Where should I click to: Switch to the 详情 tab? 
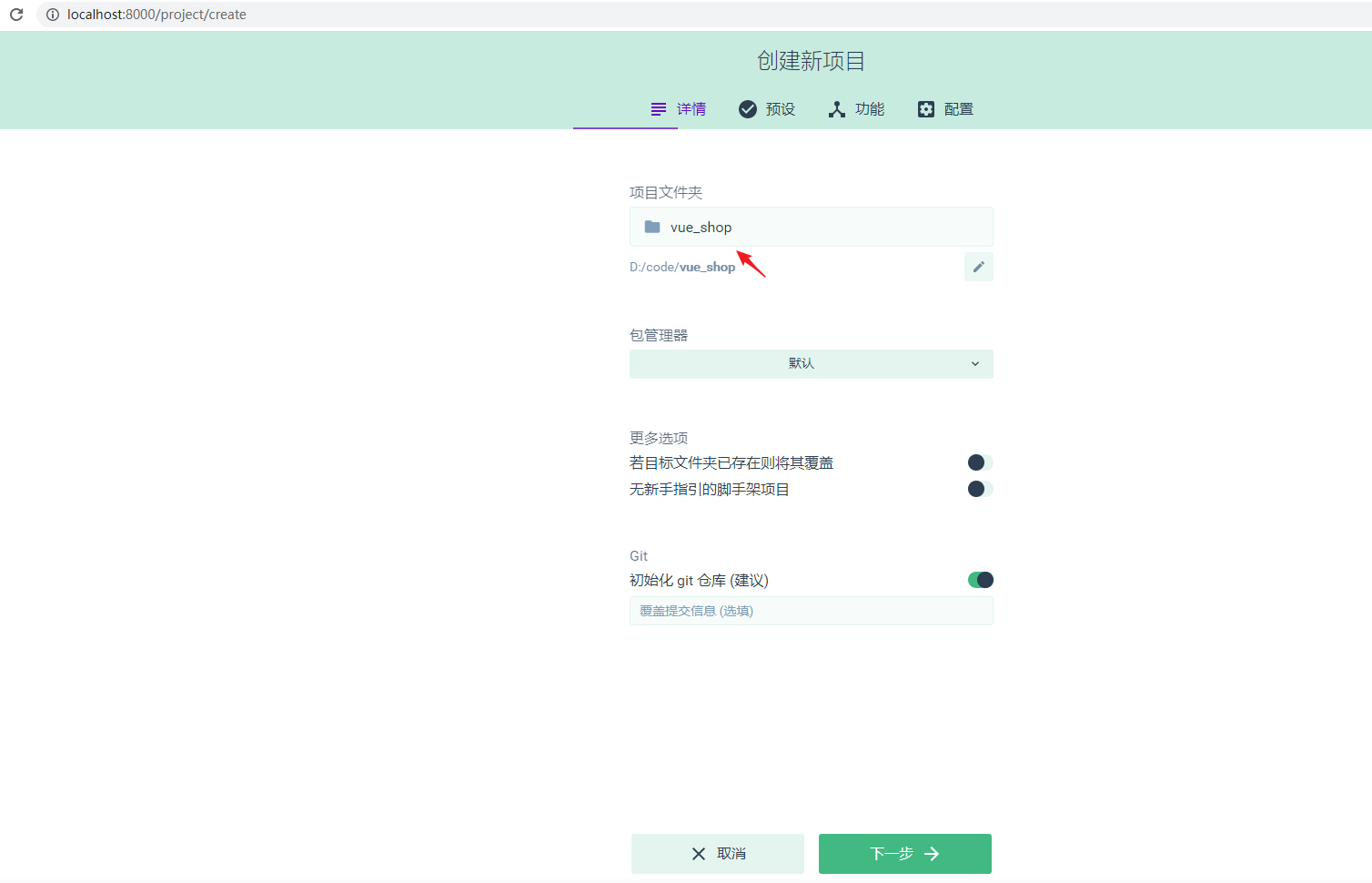pos(678,109)
